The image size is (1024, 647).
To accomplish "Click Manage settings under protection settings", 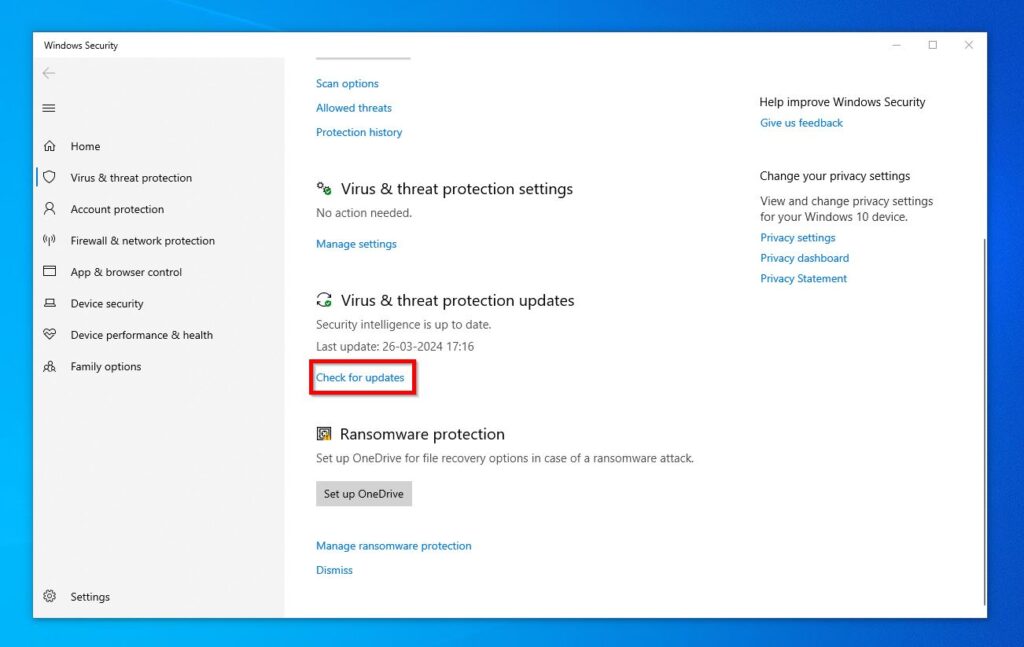I will point(356,243).
